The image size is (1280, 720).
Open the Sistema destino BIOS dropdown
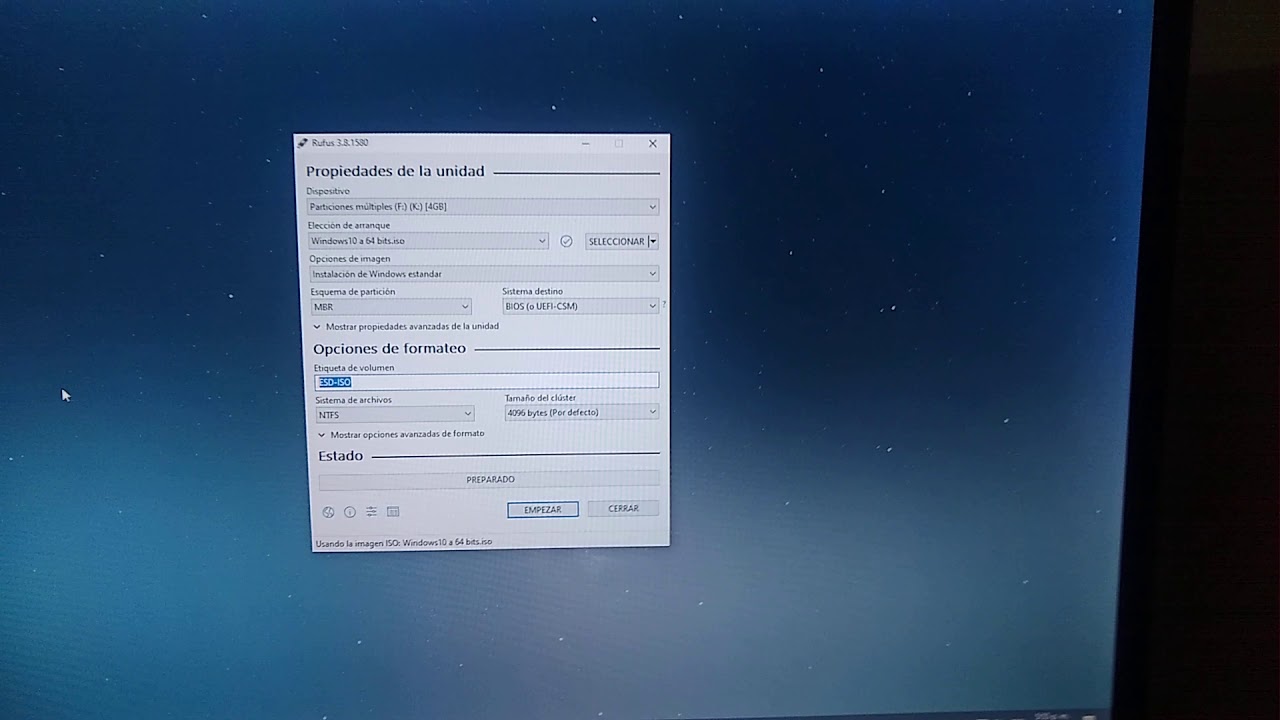pyautogui.click(x=580, y=306)
